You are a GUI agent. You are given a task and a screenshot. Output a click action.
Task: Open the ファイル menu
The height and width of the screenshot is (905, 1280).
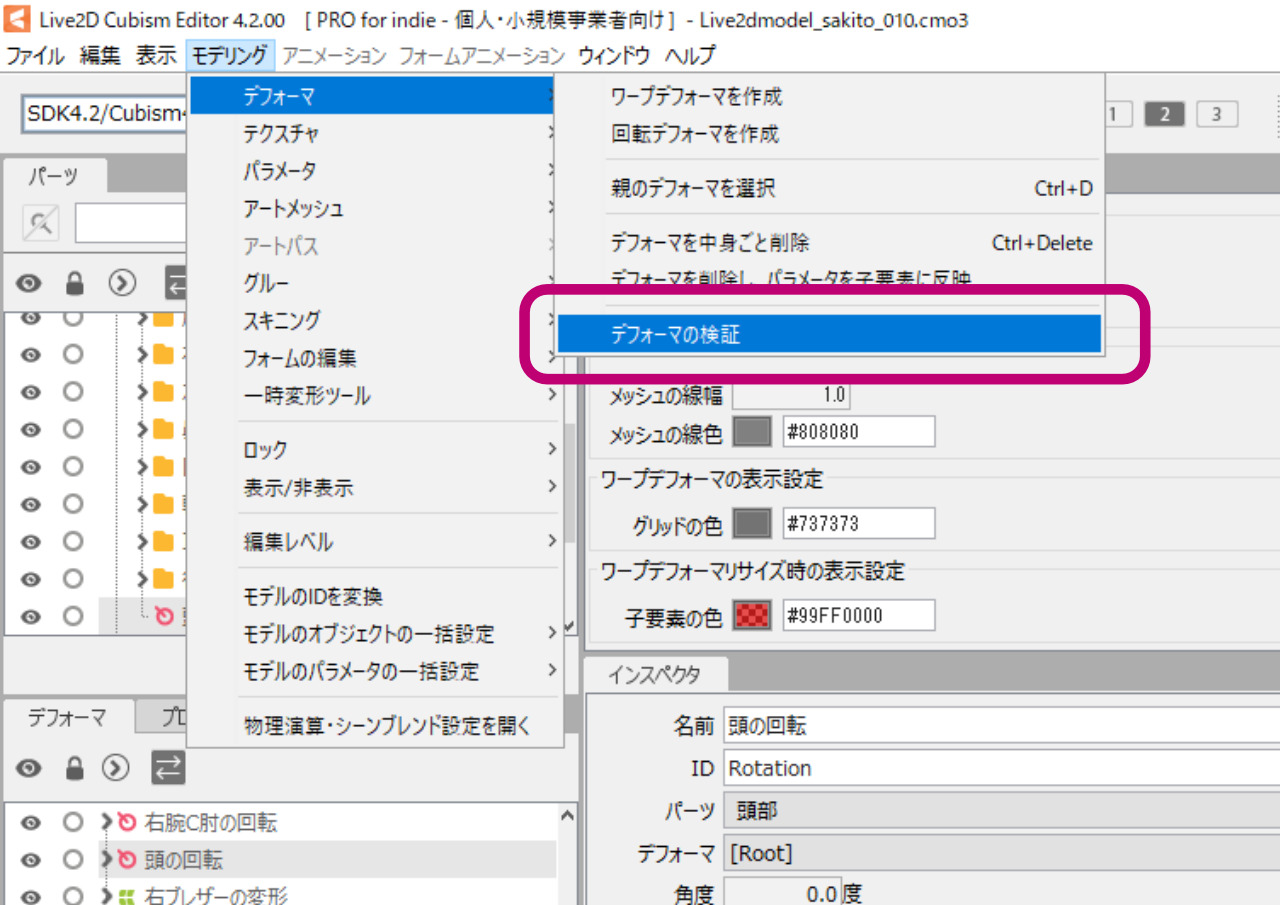tap(36, 56)
